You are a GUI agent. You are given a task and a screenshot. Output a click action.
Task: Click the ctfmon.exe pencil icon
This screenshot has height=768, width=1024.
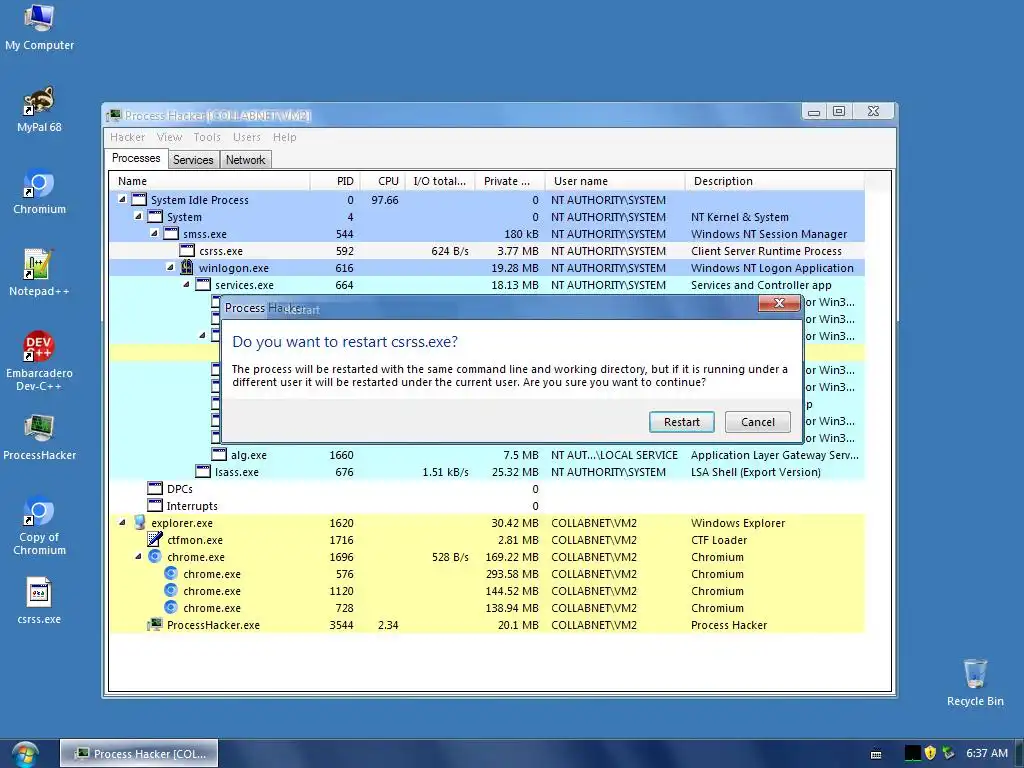click(x=155, y=539)
